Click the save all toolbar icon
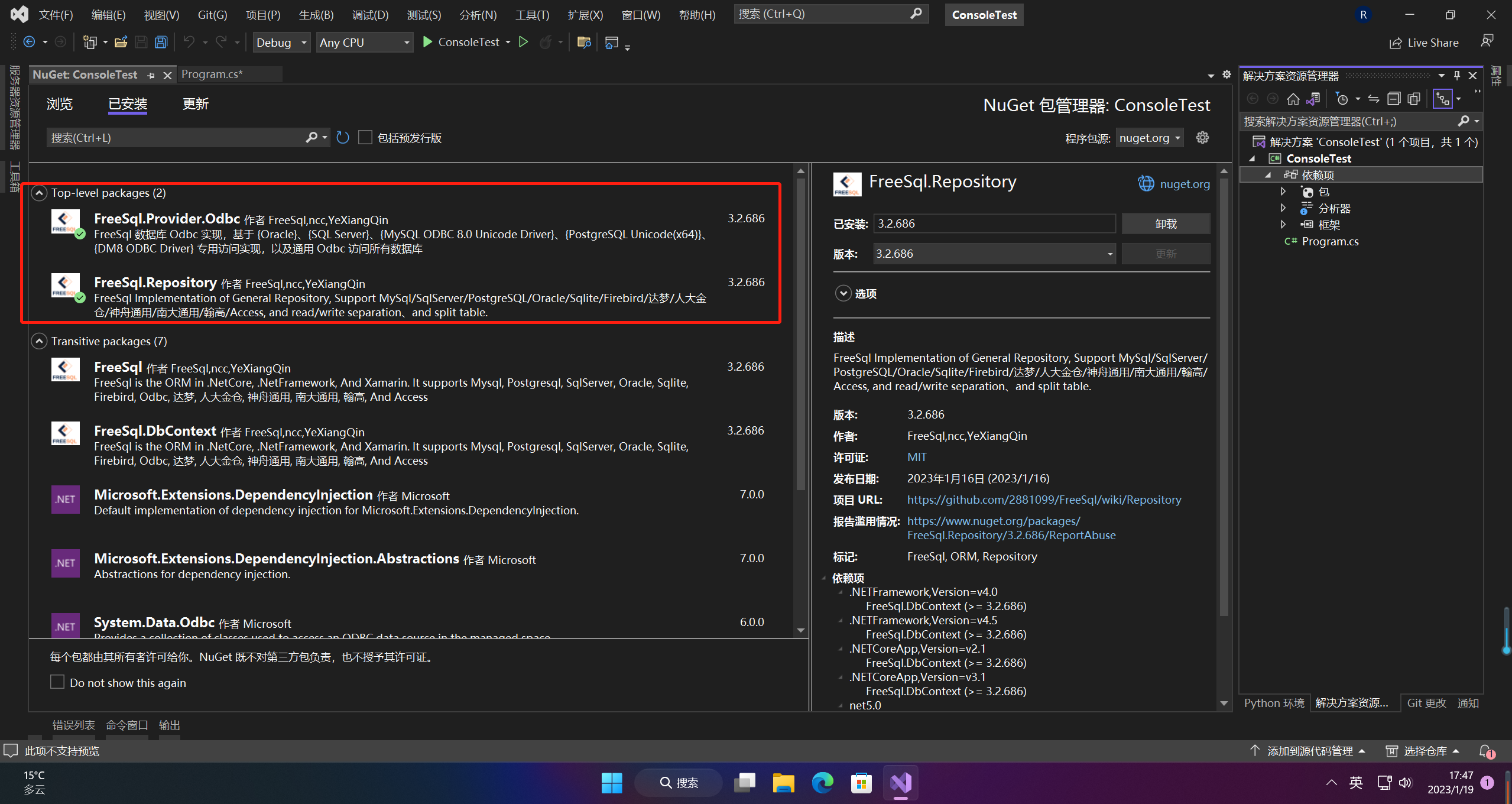Screen dimensions: 1512x804 [x=161, y=42]
